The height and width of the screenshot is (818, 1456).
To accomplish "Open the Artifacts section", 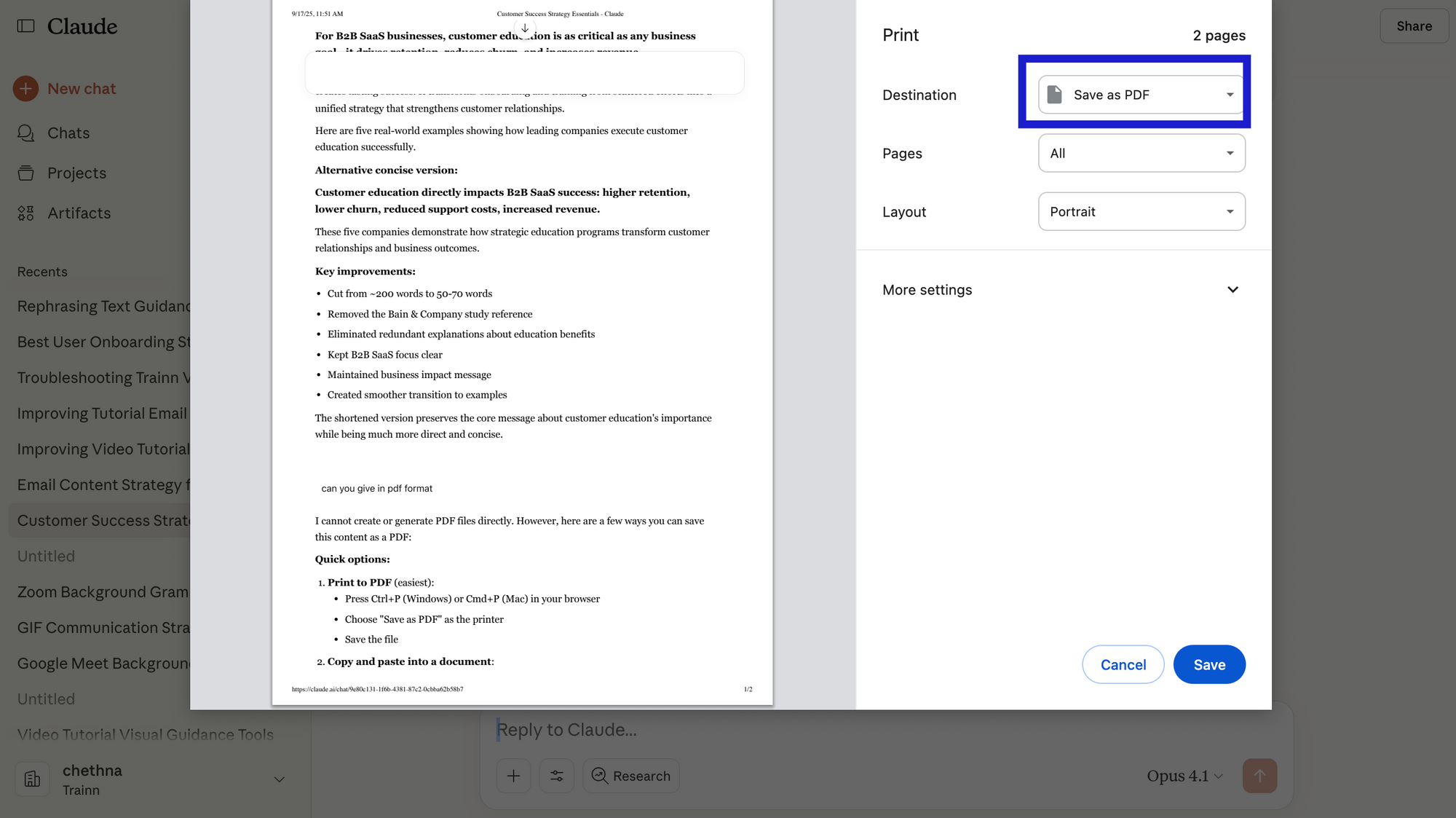I will coord(79,213).
